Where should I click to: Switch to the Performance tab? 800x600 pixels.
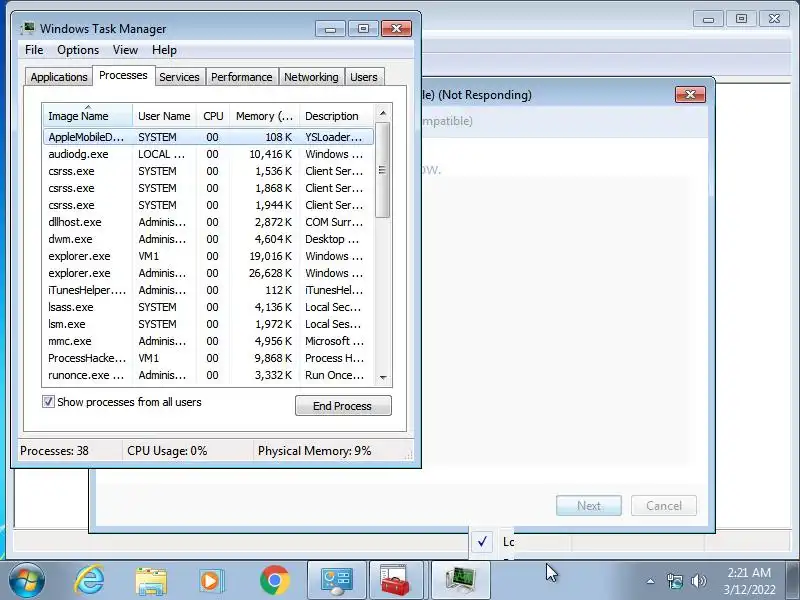(x=241, y=77)
